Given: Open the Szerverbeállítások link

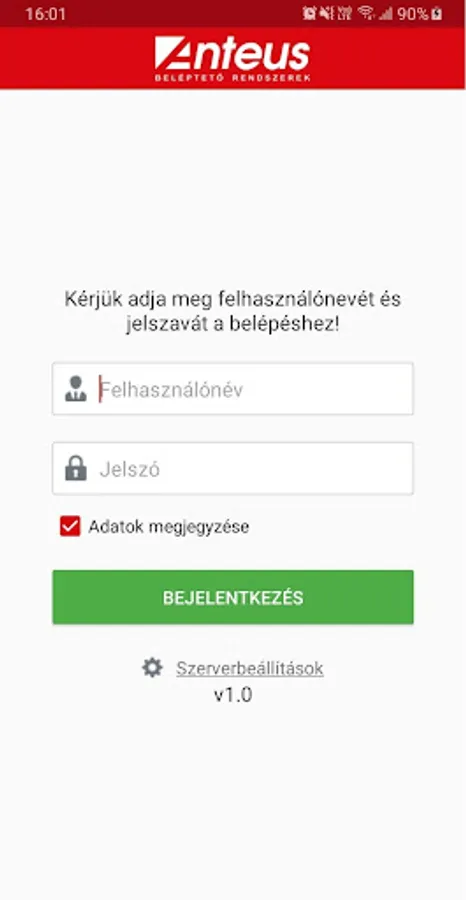Looking at the screenshot, I should point(250,668).
